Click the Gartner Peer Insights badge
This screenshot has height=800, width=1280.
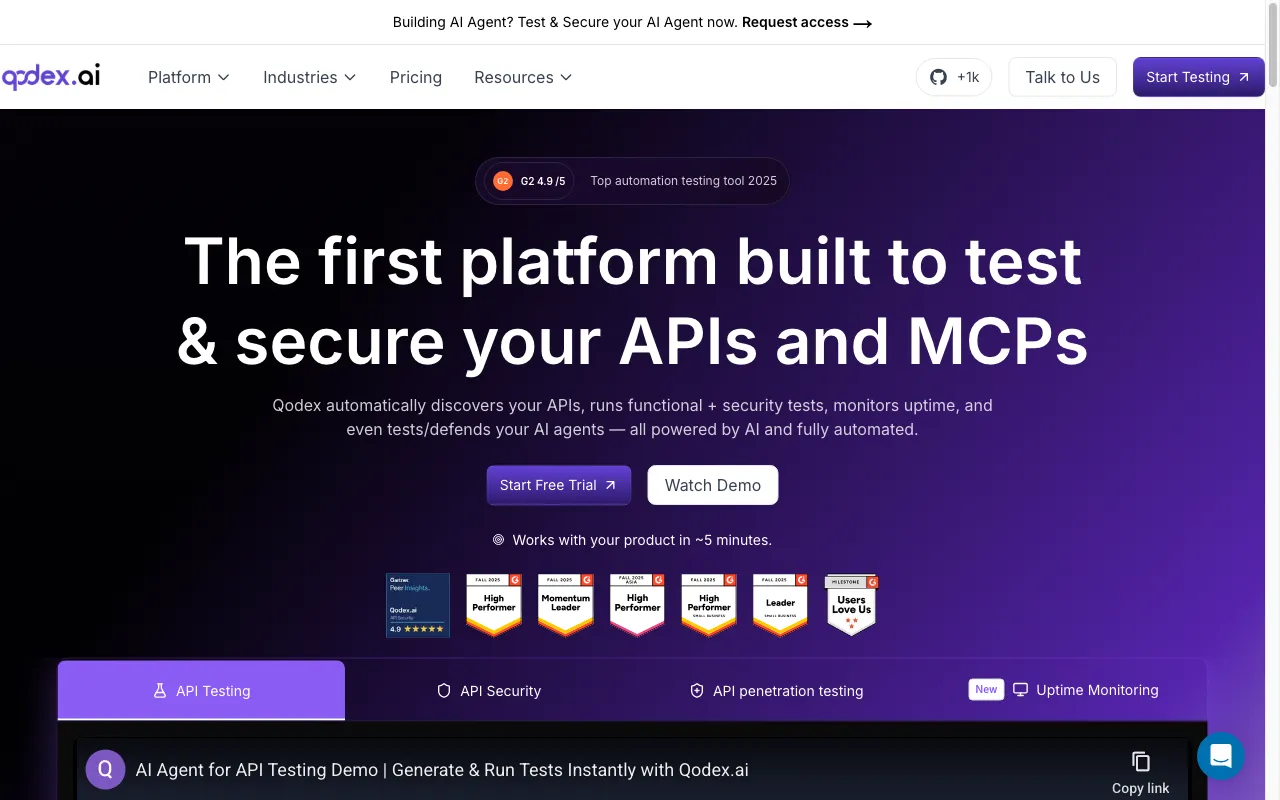(418, 605)
